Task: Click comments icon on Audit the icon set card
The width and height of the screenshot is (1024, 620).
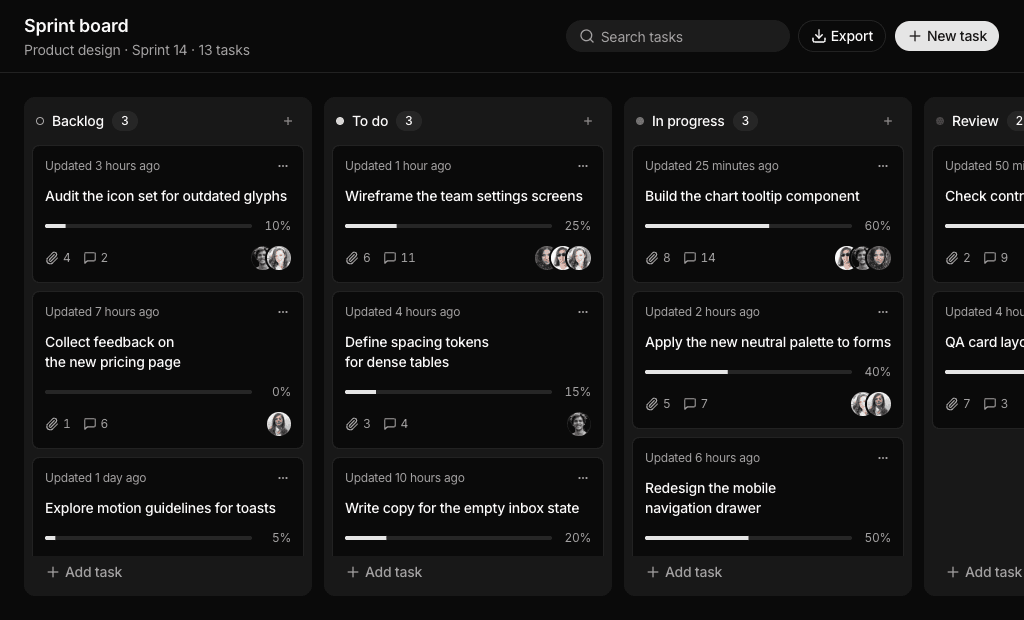Action: (89, 258)
